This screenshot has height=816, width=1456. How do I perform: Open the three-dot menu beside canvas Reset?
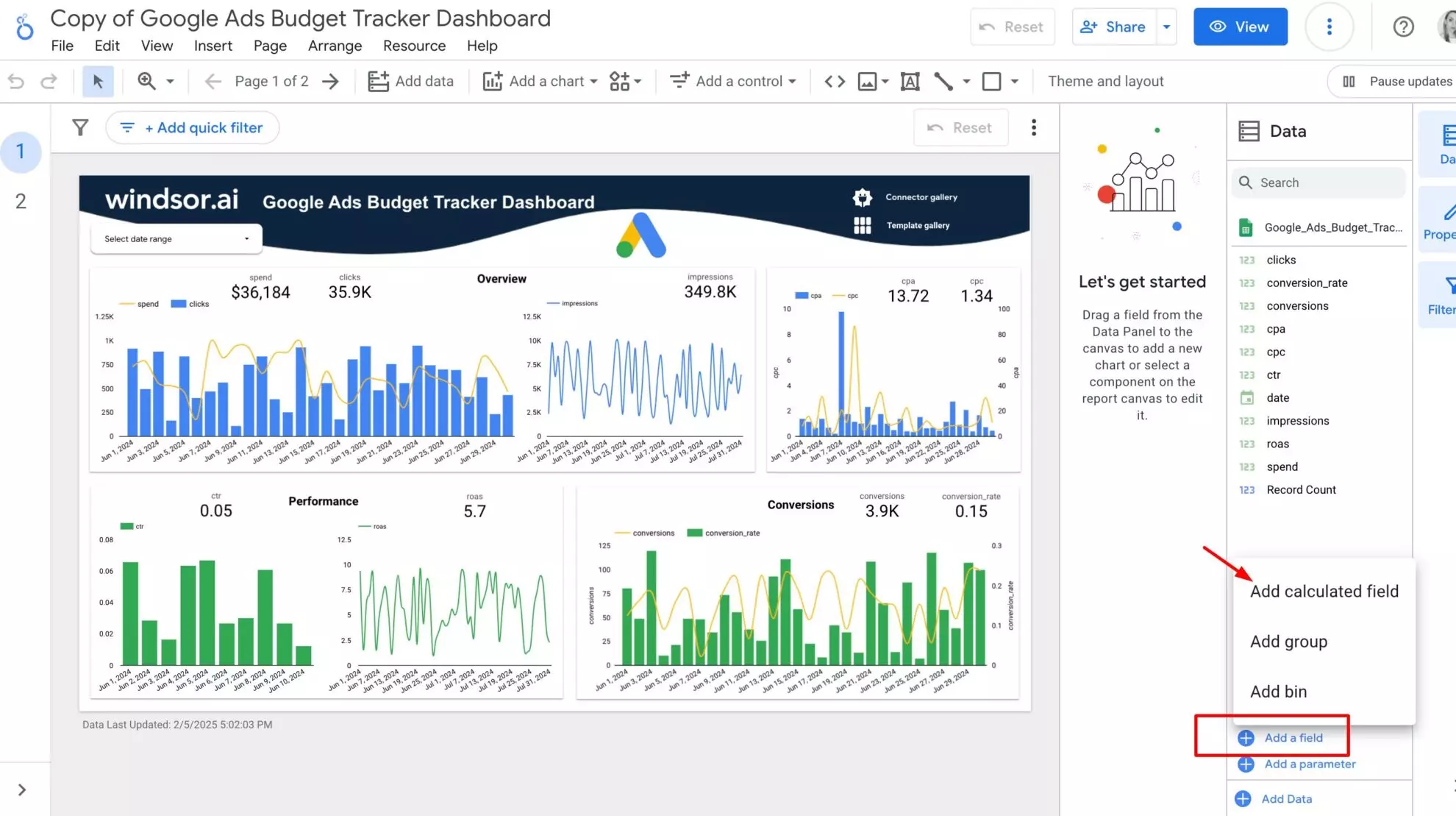(x=1034, y=128)
